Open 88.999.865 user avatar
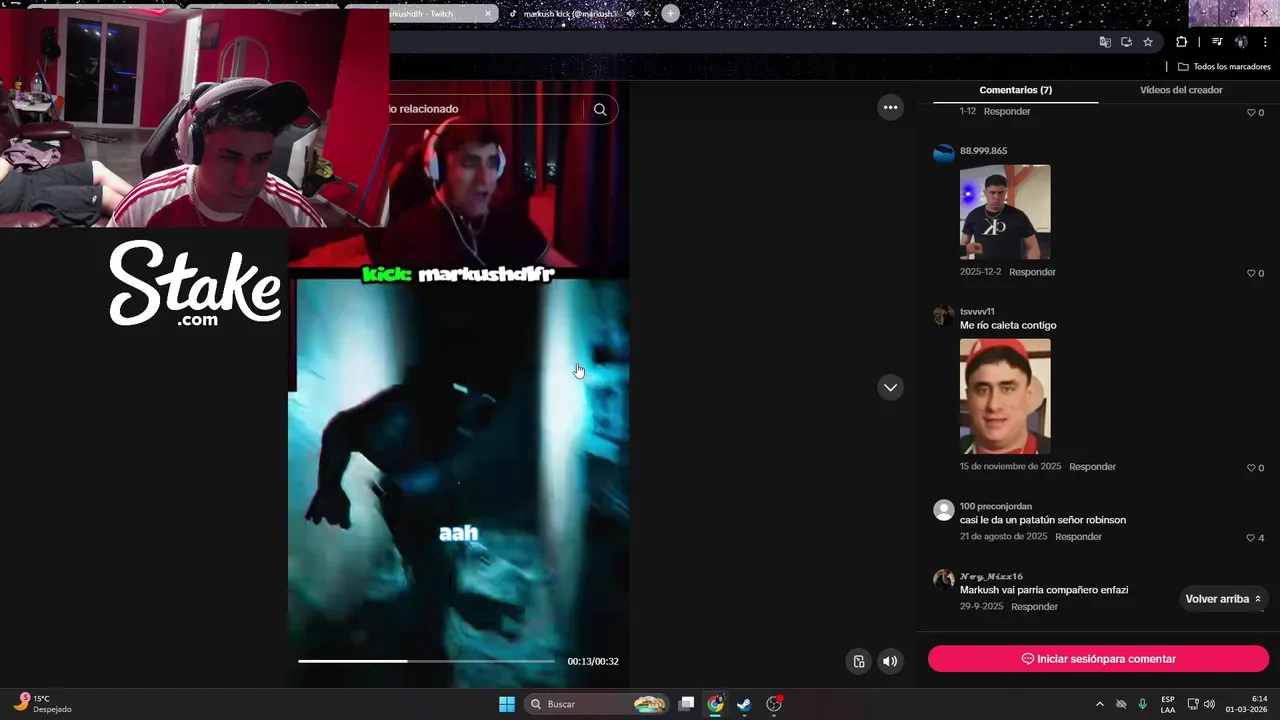 pos(944,153)
